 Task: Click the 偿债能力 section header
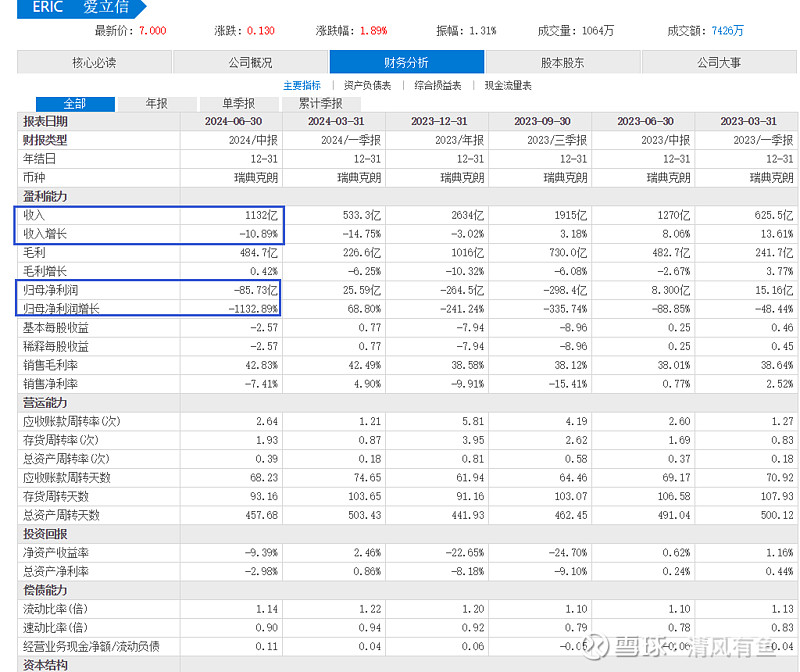point(45,590)
